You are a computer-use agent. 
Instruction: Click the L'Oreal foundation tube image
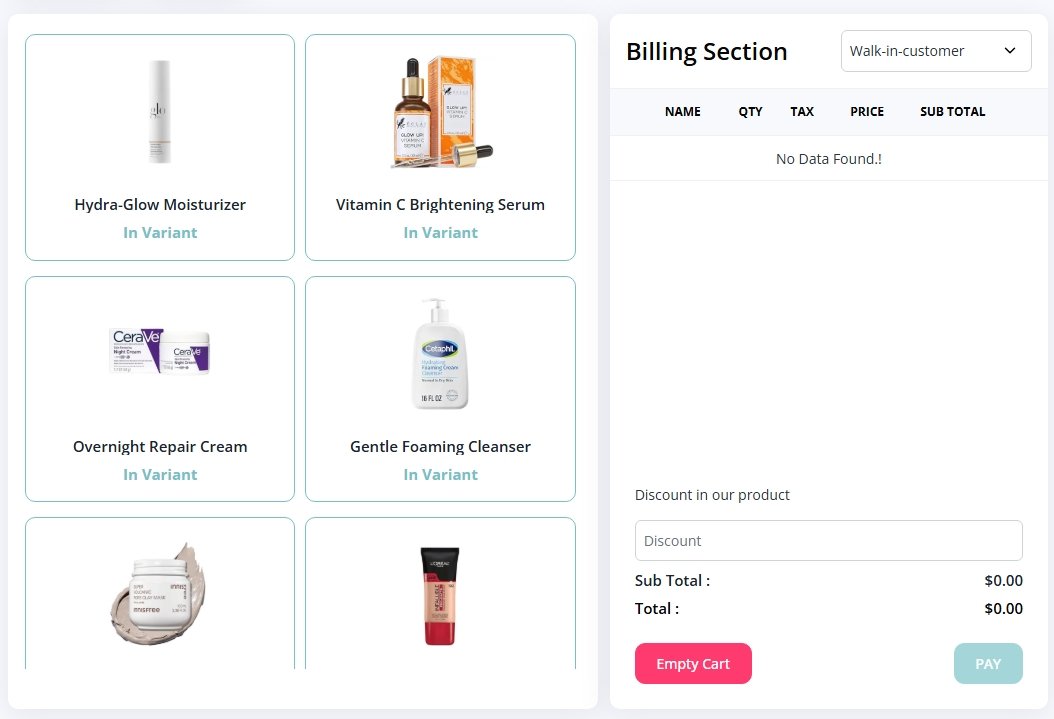440,596
